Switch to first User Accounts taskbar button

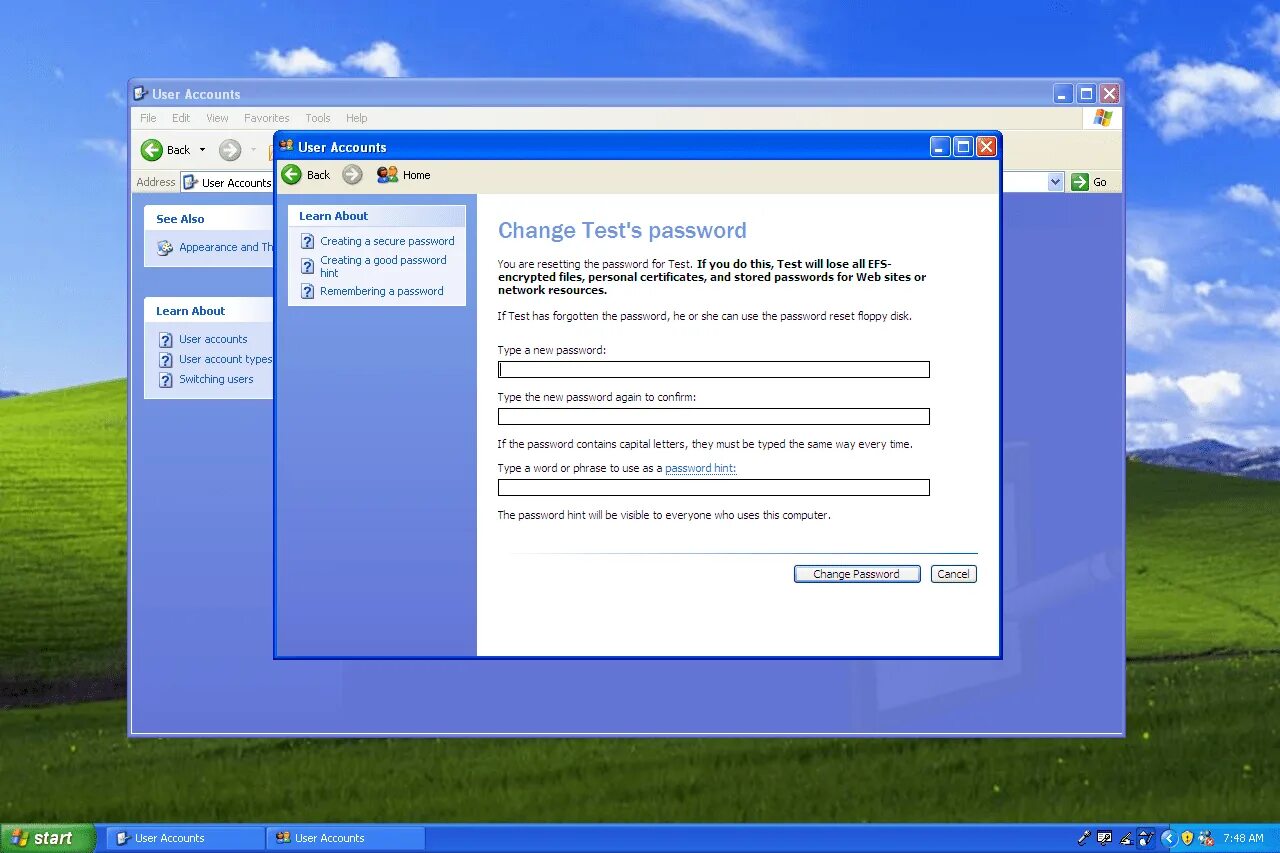coord(185,838)
